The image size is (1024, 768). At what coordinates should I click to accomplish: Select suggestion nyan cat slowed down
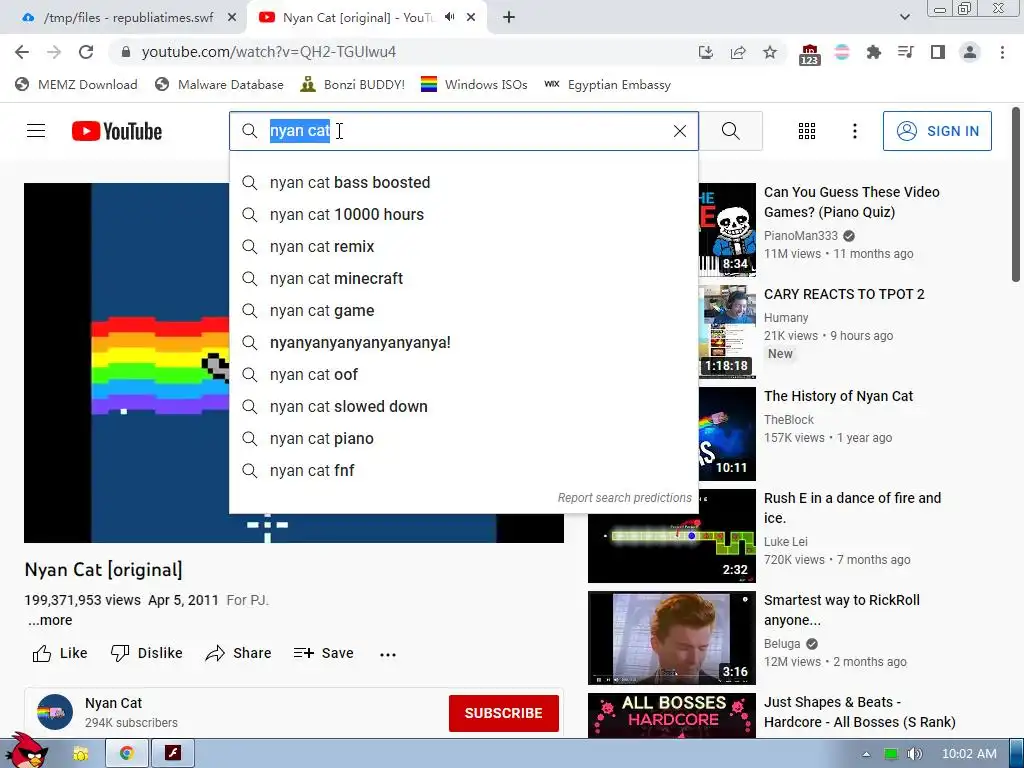tap(464, 406)
